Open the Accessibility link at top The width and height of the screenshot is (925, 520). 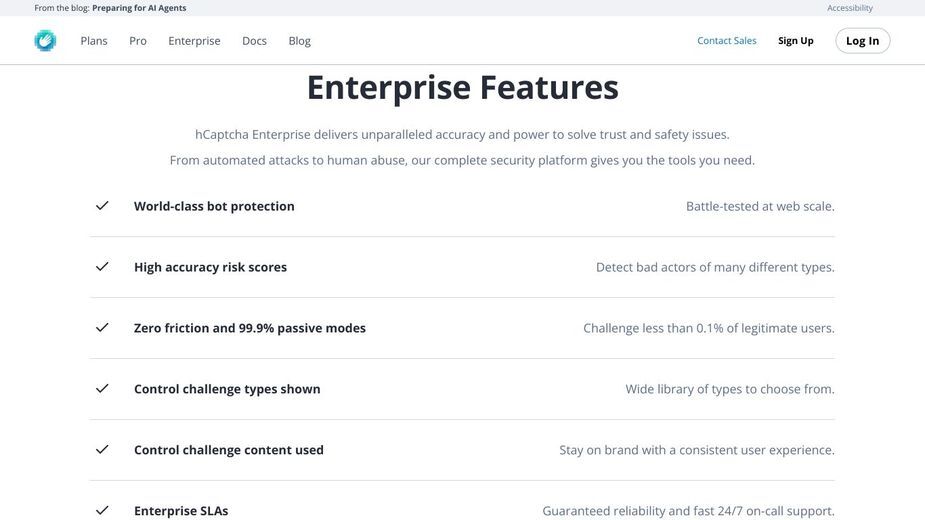click(849, 8)
